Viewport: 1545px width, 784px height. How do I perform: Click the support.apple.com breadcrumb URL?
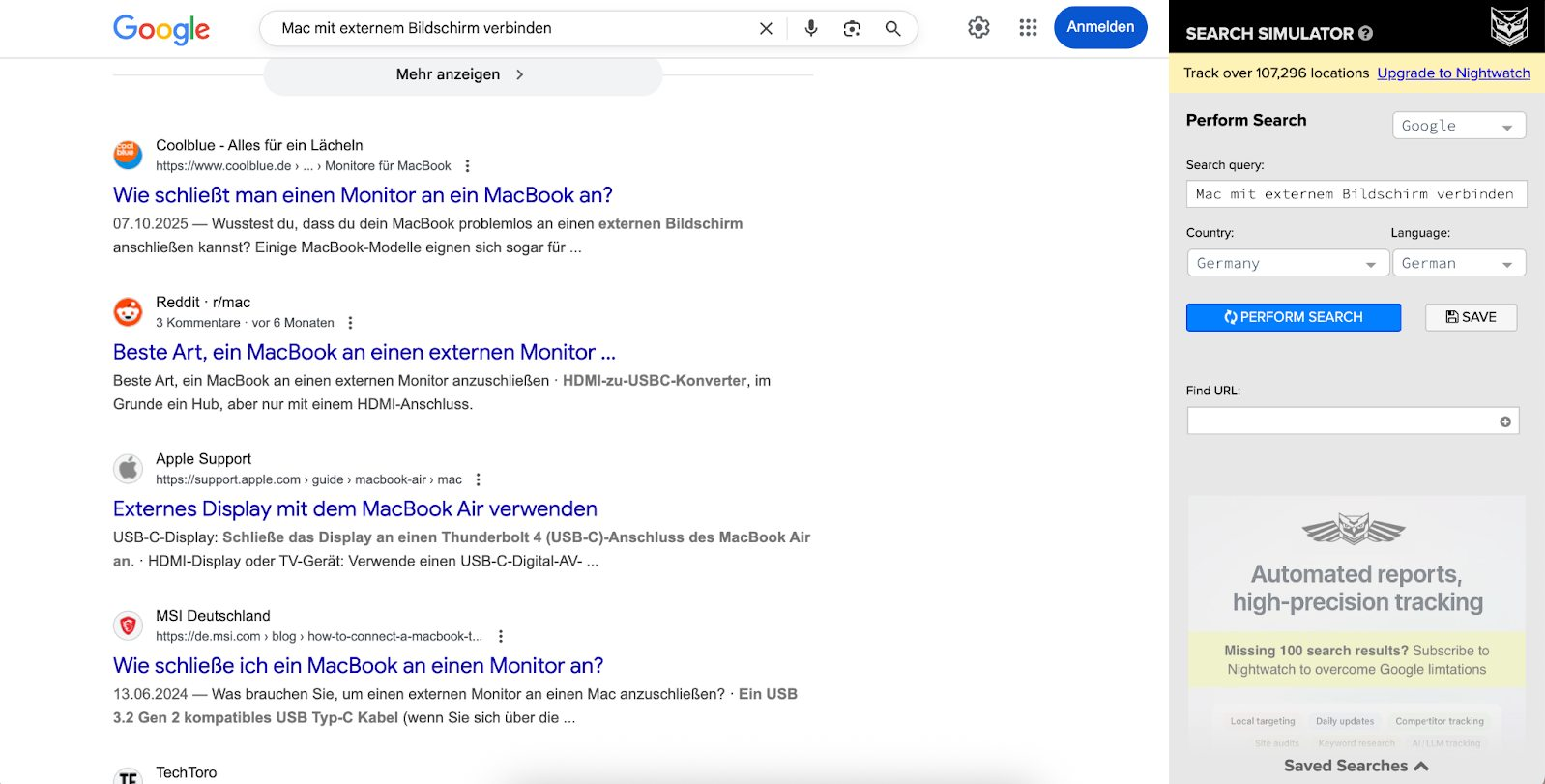(308, 479)
